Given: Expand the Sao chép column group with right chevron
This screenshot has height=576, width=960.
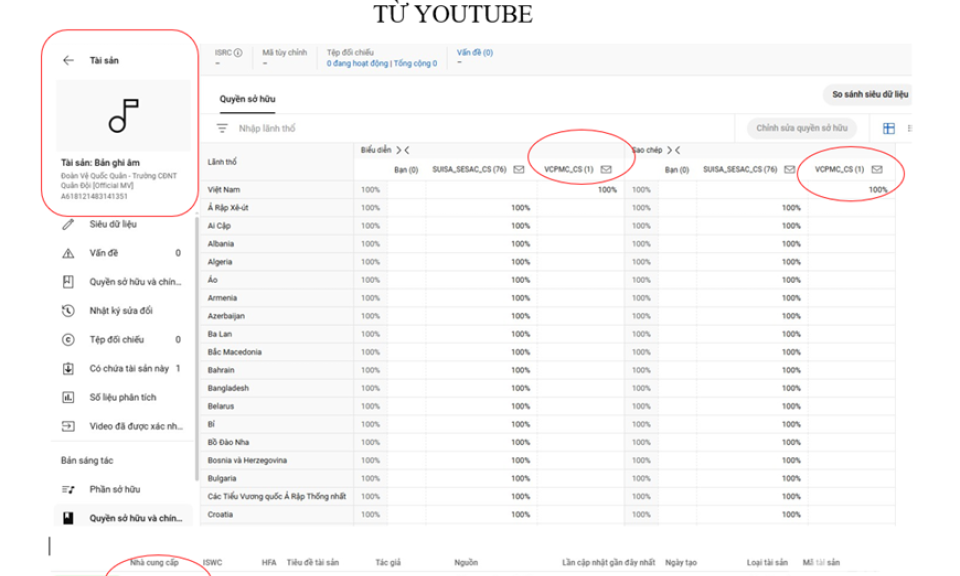Looking at the screenshot, I should [x=669, y=150].
